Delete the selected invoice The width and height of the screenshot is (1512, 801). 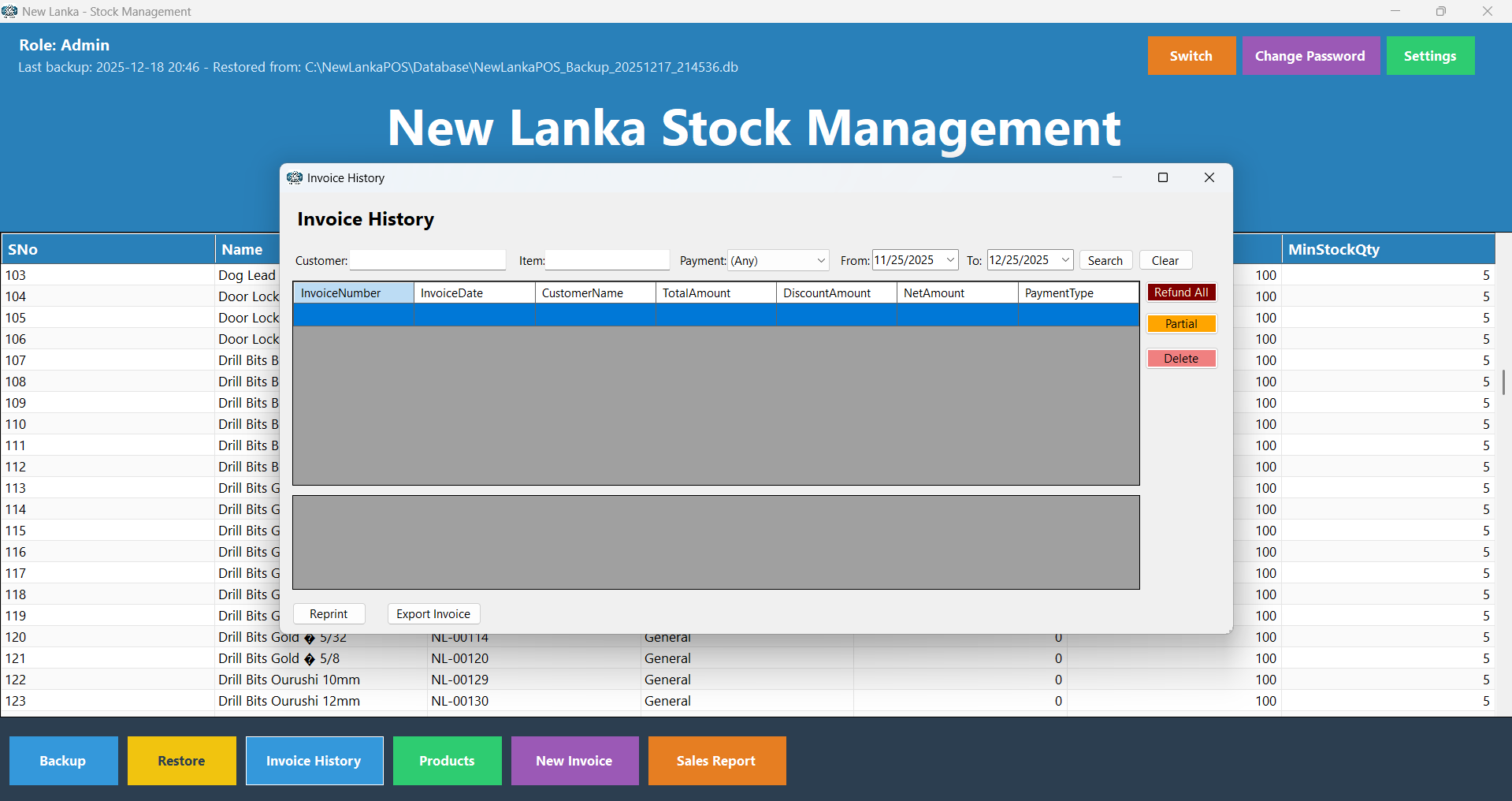1181,359
